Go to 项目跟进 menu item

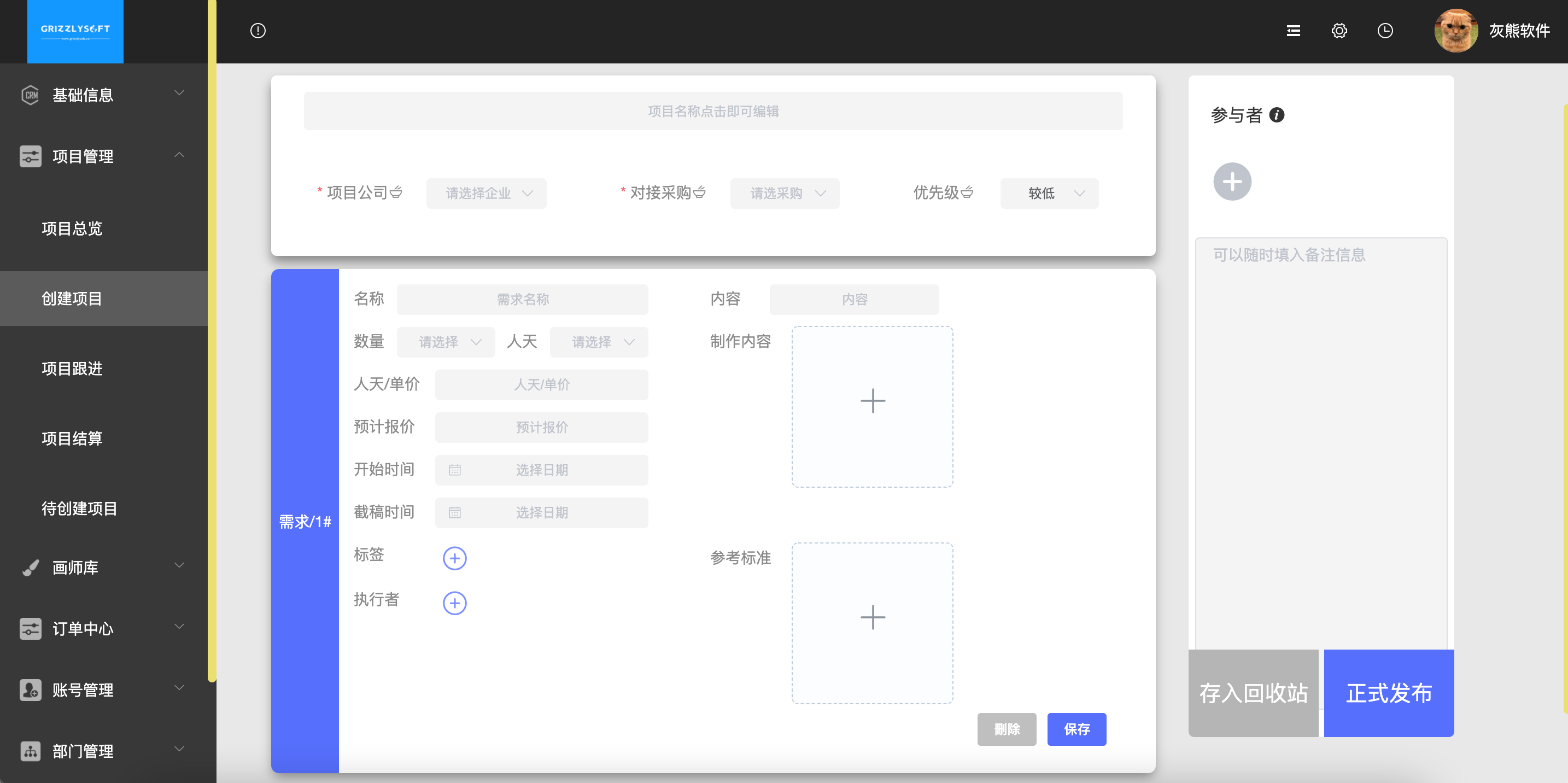coord(72,369)
